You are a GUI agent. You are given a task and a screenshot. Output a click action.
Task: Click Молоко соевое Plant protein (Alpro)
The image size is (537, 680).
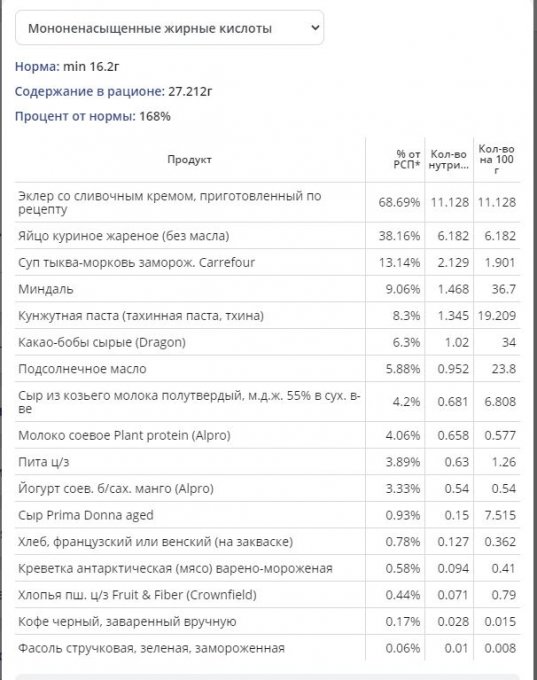pyautogui.click(x=124, y=435)
